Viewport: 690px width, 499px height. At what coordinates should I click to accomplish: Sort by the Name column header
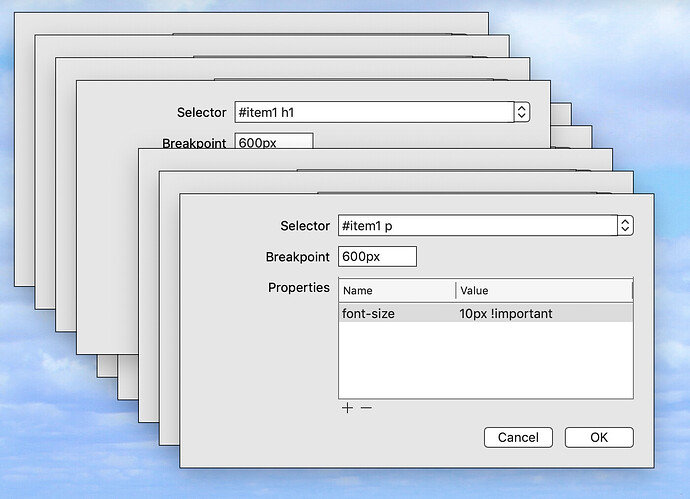click(x=396, y=290)
